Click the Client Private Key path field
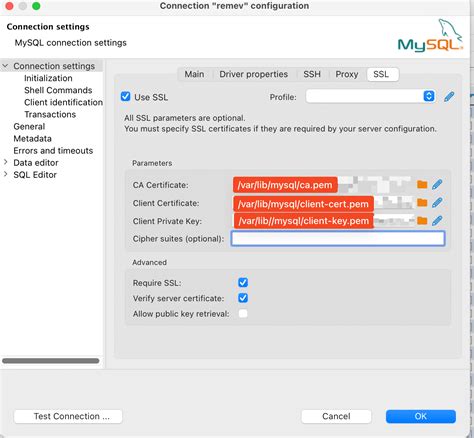474x438 pixels. [x=323, y=221]
